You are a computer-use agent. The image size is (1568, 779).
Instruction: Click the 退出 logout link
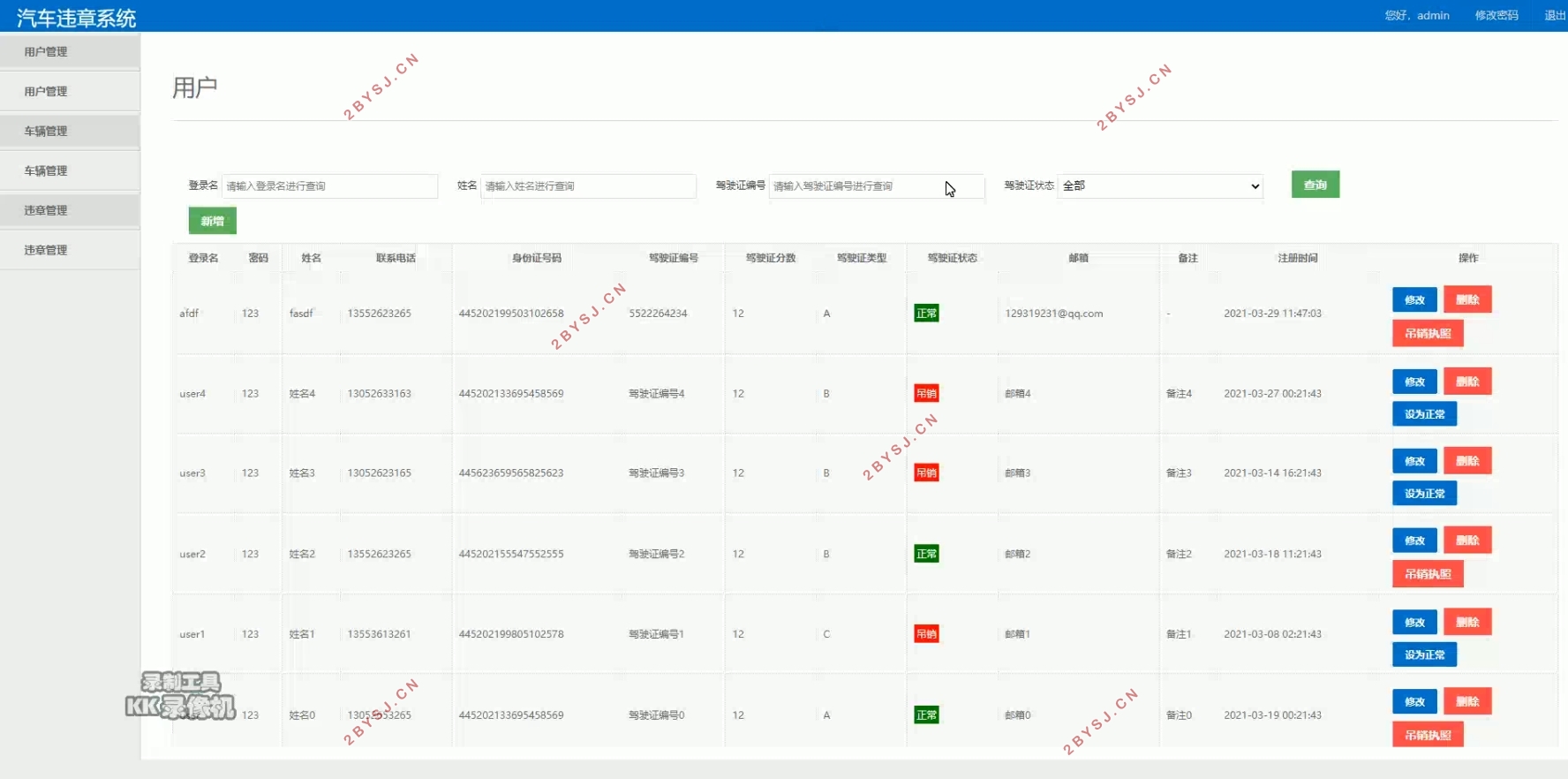[x=1555, y=15]
